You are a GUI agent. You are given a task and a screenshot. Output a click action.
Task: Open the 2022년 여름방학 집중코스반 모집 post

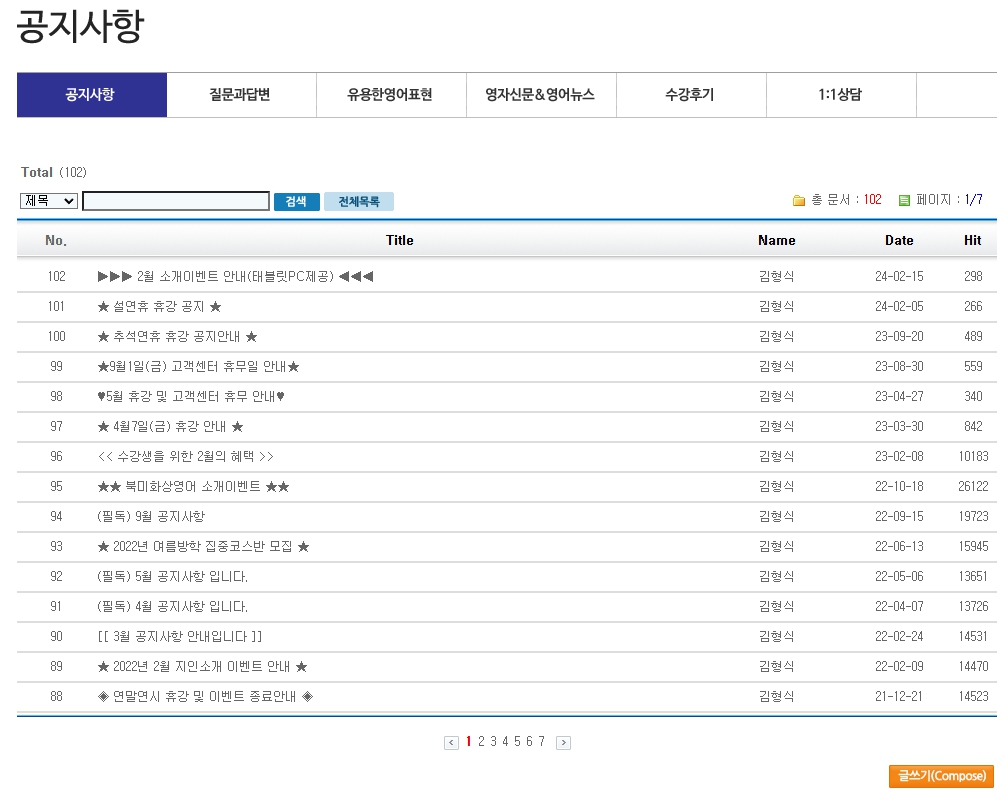point(203,546)
